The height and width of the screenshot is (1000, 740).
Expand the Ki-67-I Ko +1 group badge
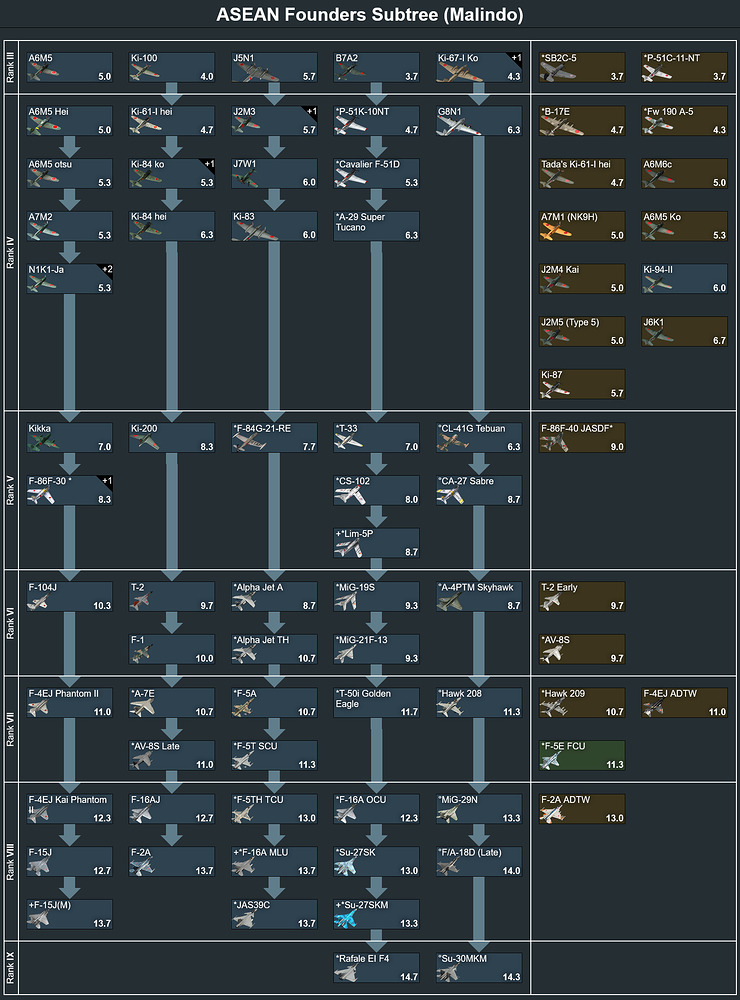pyautogui.click(x=515, y=58)
